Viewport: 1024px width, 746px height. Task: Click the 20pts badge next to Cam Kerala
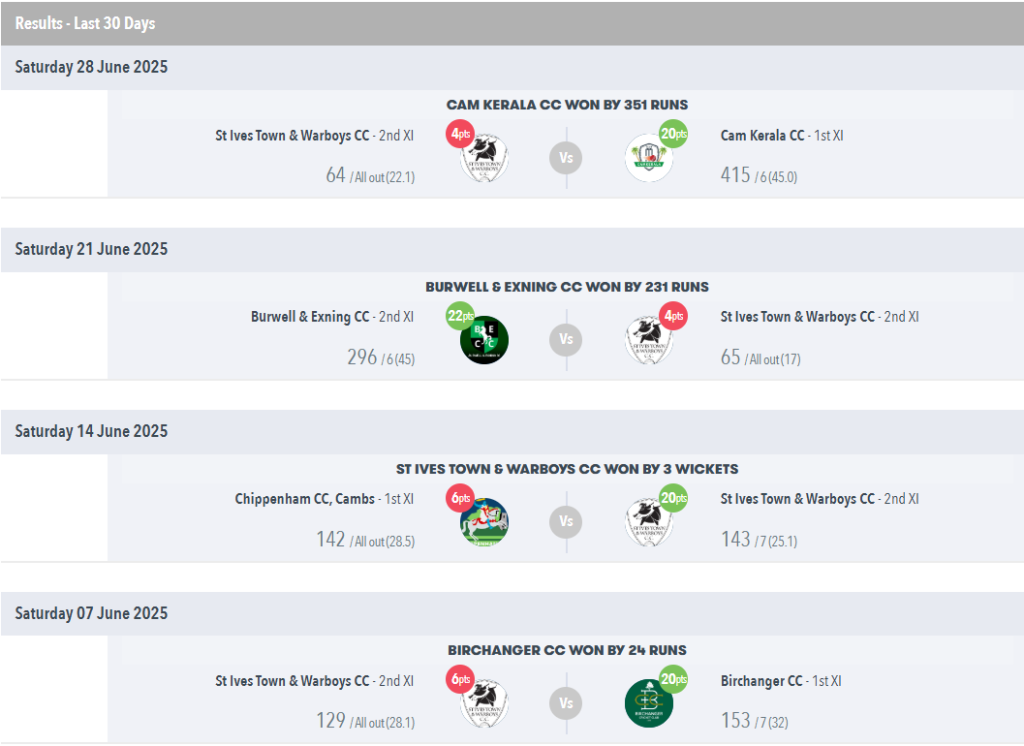[x=673, y=134]
